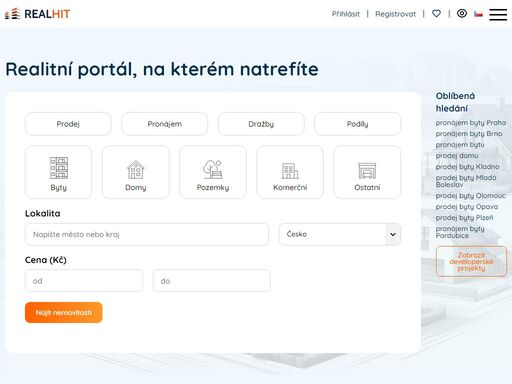Image resolution: width=512 pixels, height=384 pixels.
Task: Focus the price 'od' field
Action: click(84, 281)
